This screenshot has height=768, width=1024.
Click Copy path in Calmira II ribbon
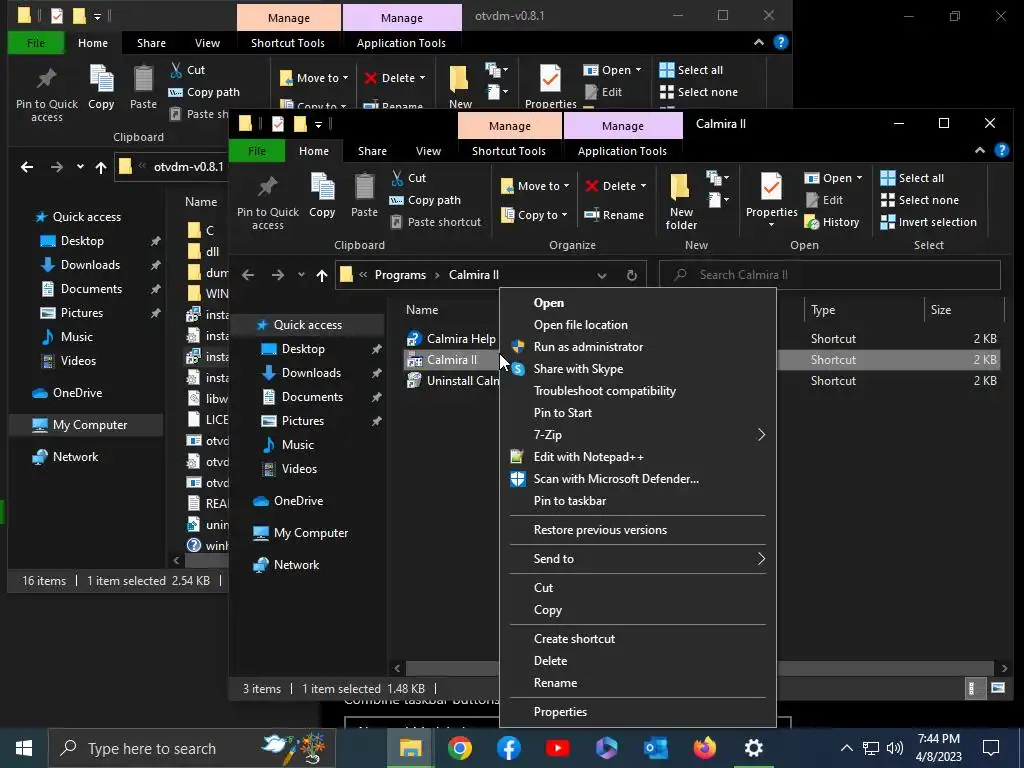(x=425, y=200)
